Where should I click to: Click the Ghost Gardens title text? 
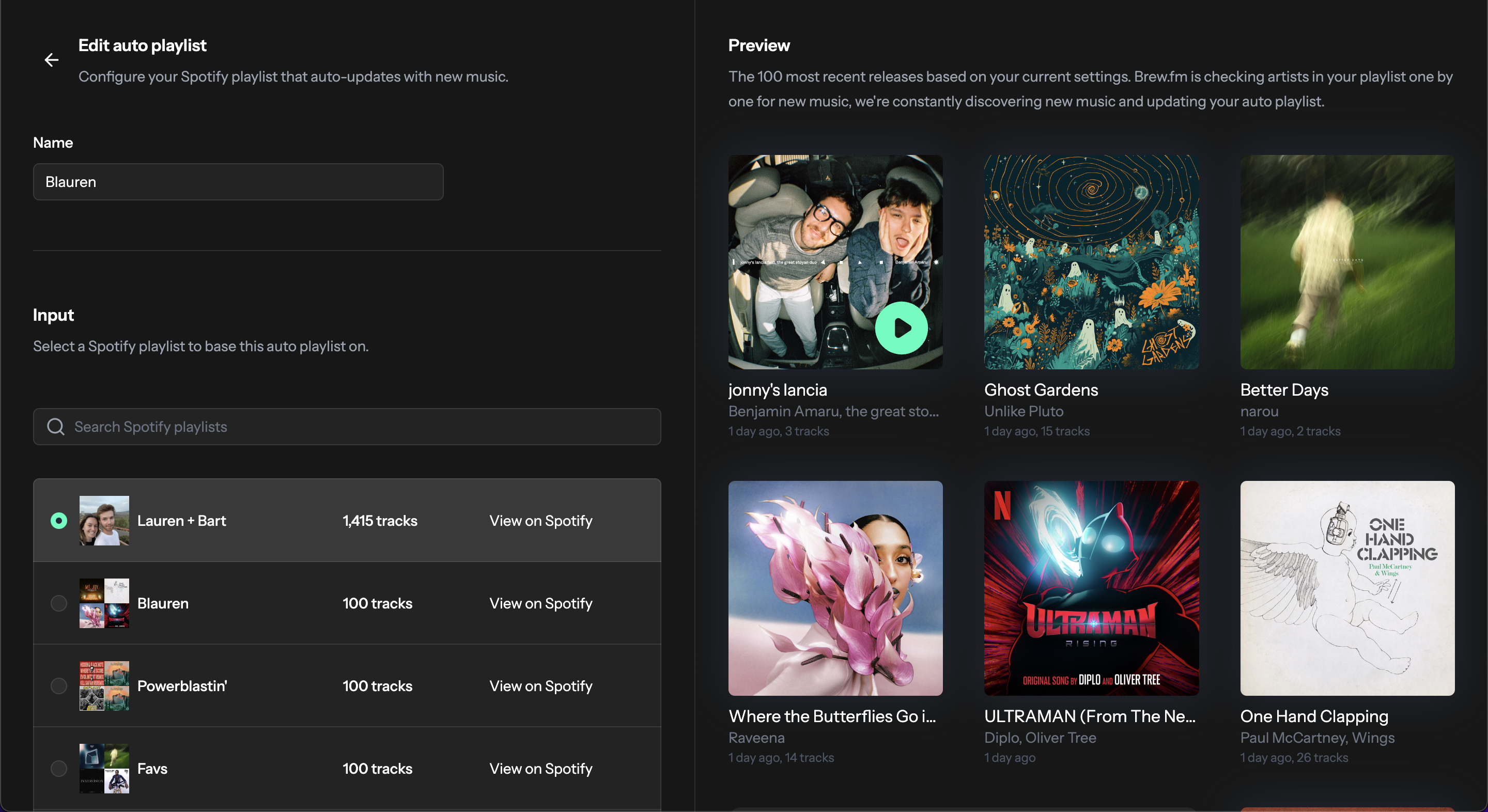click(1041, 390)
